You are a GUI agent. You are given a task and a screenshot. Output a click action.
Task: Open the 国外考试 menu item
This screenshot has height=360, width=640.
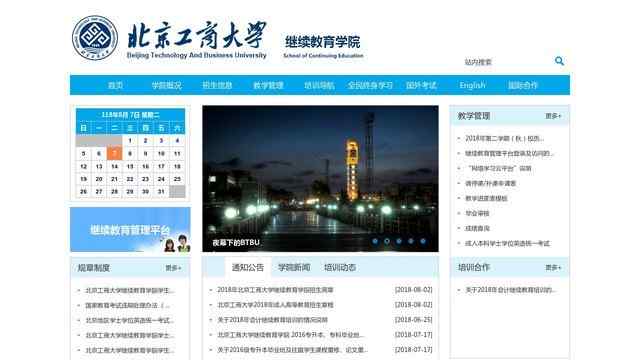(421, 85)
